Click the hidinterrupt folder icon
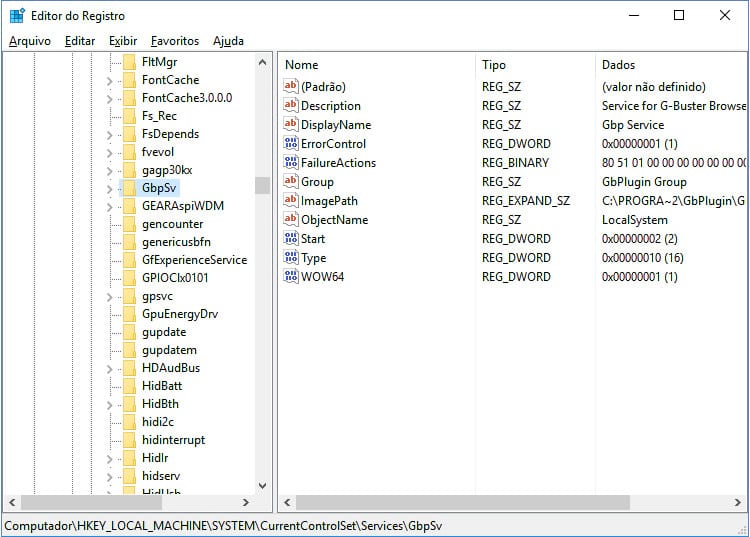The image size is (750, 537). (x=130, y=440)
